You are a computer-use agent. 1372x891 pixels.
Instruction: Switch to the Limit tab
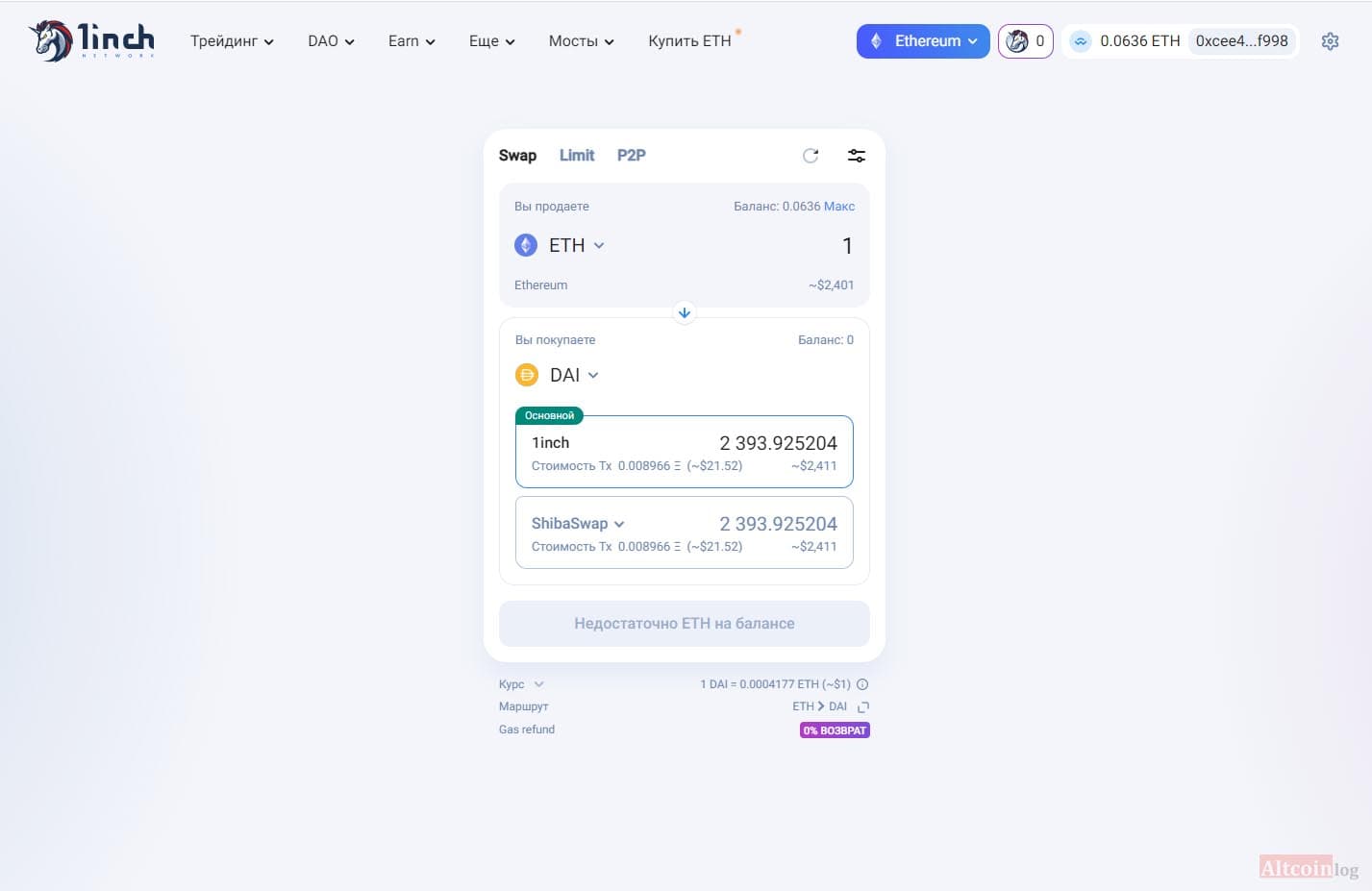tap(577, 156)
